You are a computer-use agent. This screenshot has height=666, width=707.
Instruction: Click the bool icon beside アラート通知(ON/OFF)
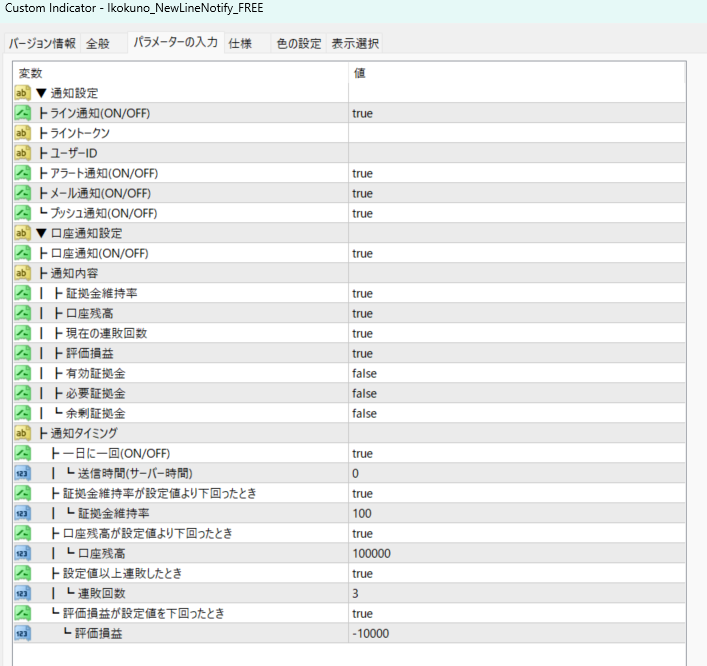23,173
